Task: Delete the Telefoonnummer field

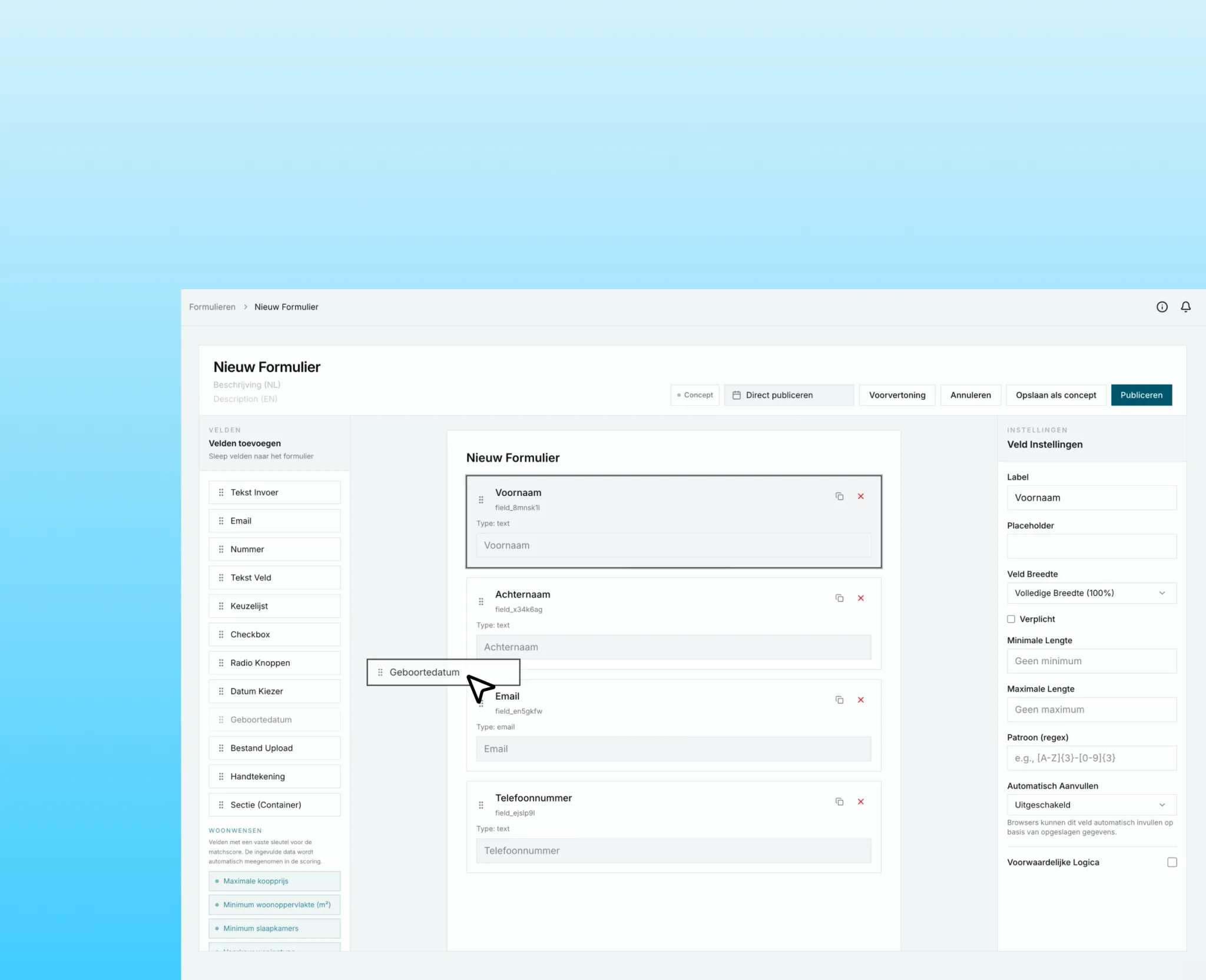Action: pos(860,802)
